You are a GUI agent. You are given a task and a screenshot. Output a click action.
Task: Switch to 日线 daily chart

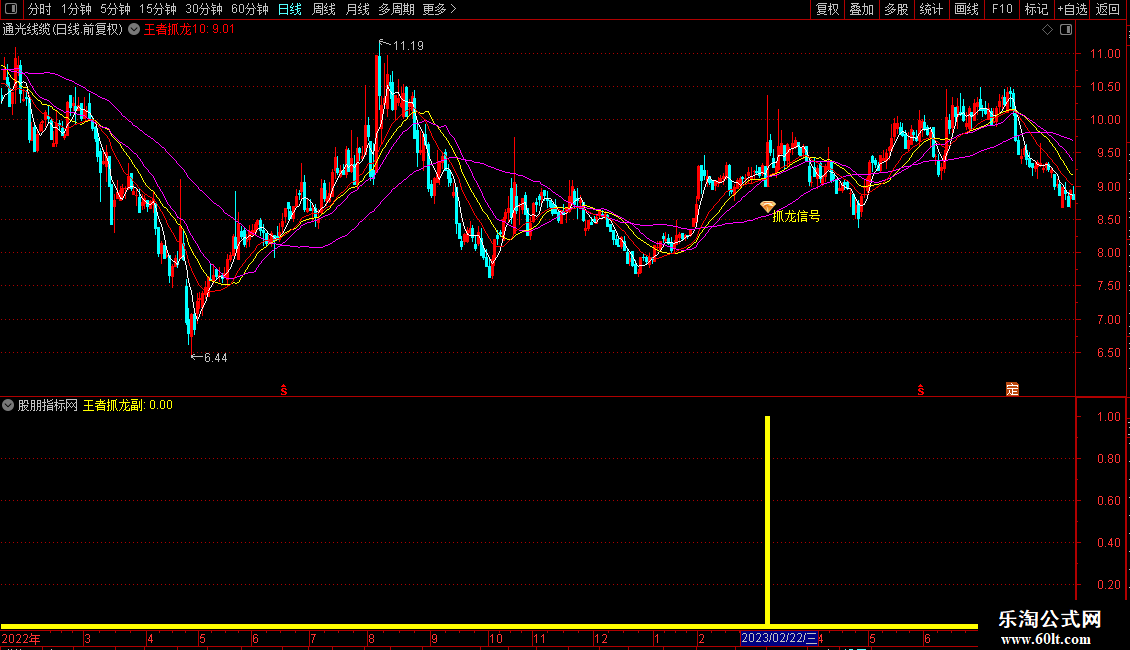coord(290,9)
